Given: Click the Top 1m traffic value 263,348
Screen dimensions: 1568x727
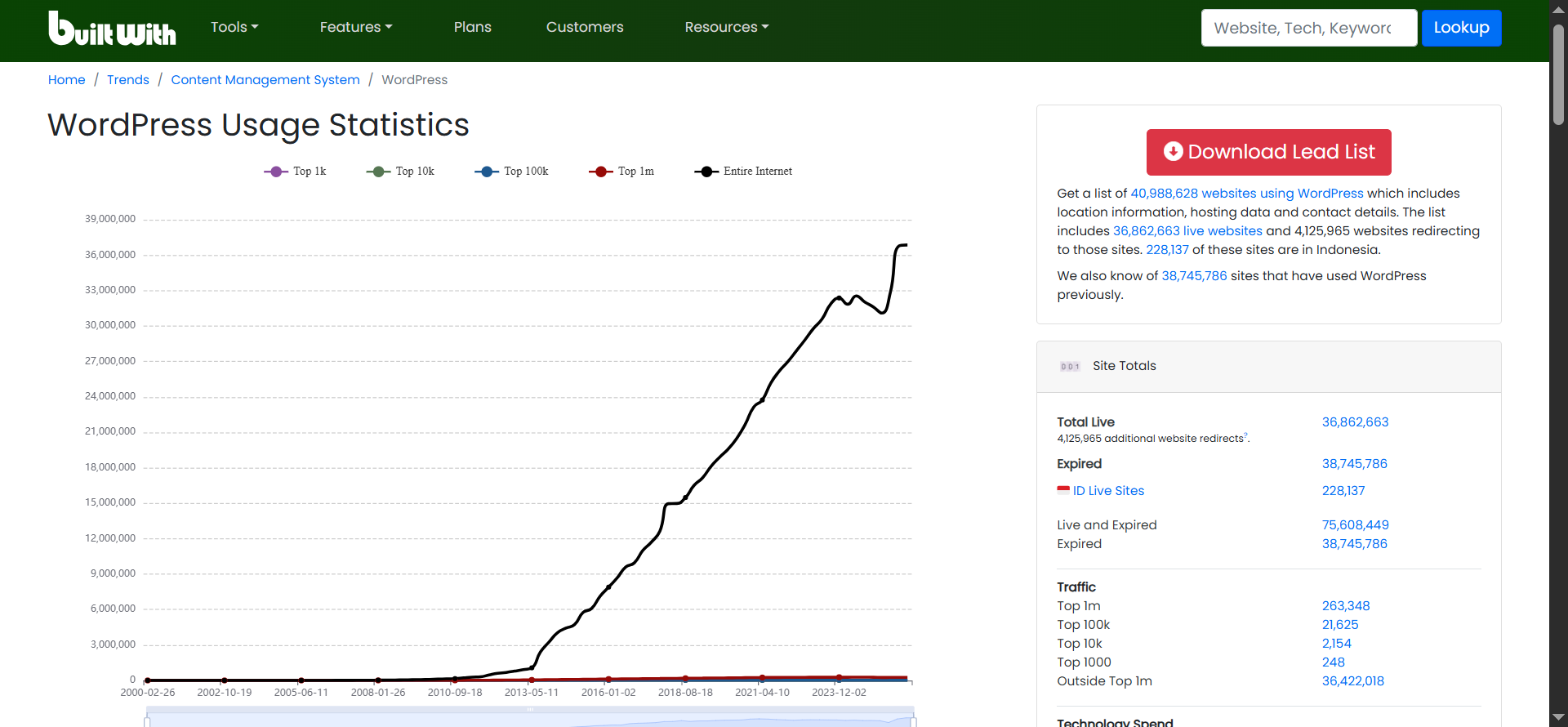Looking at the screenshot, I should point(1346,606).
